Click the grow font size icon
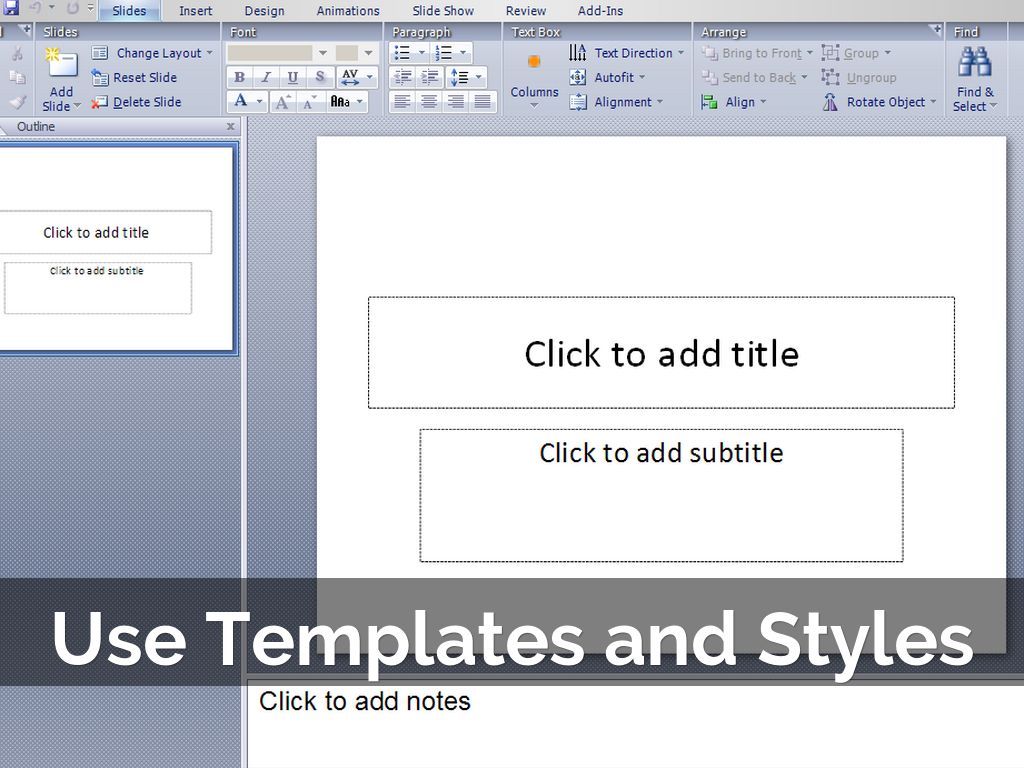1024x768 pixels. click(283, 102)
